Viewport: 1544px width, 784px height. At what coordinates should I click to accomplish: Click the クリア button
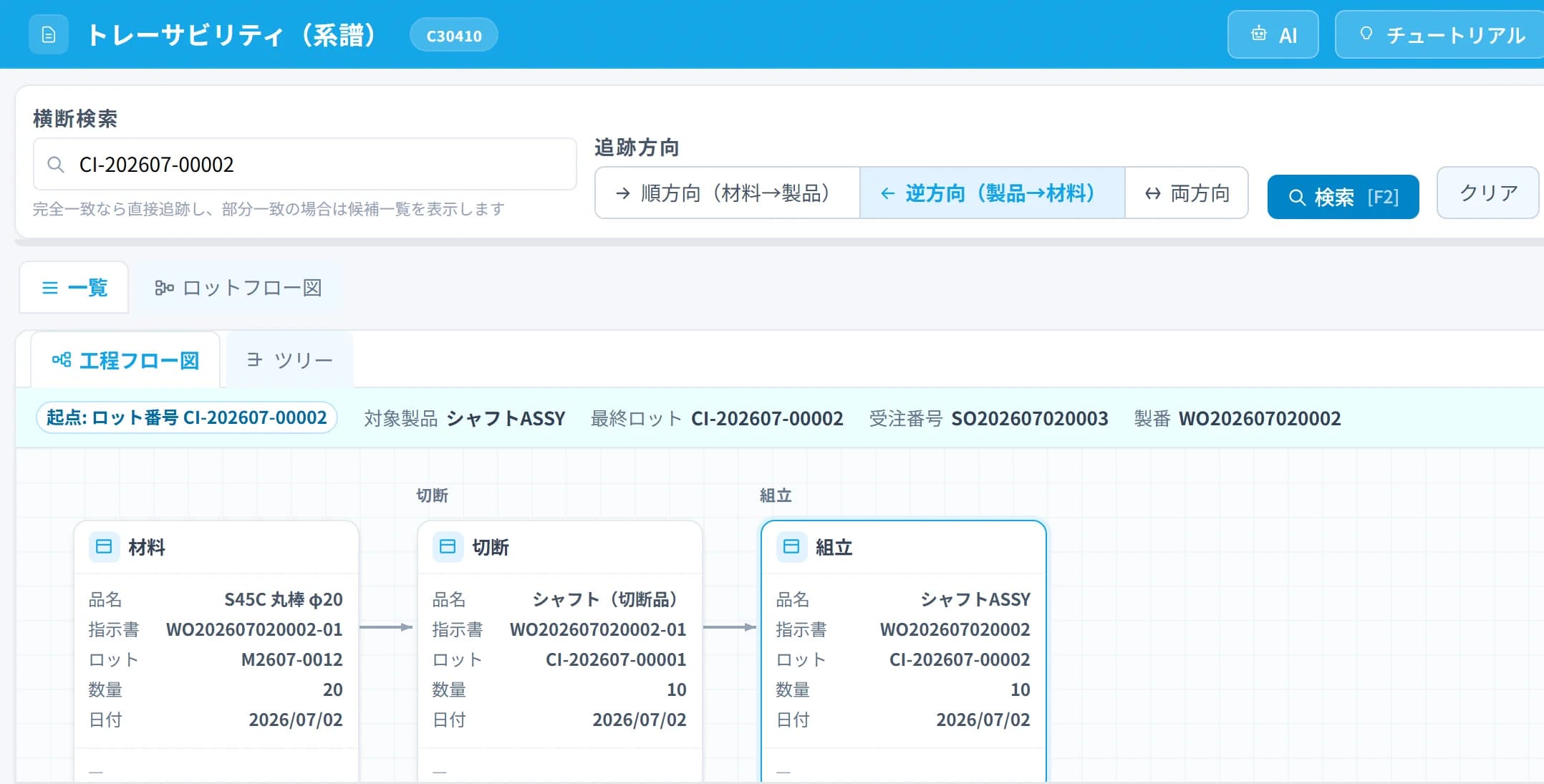click(x=1488, y=193)
